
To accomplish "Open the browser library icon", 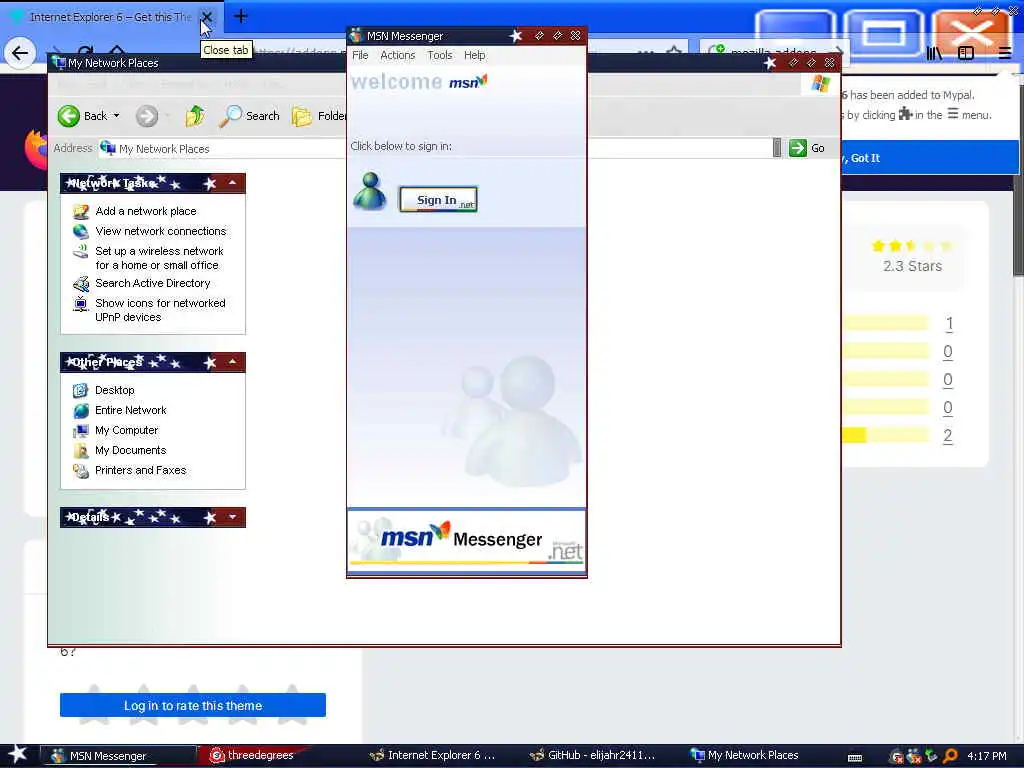I will pyautogui.click(x=934, y=54).
